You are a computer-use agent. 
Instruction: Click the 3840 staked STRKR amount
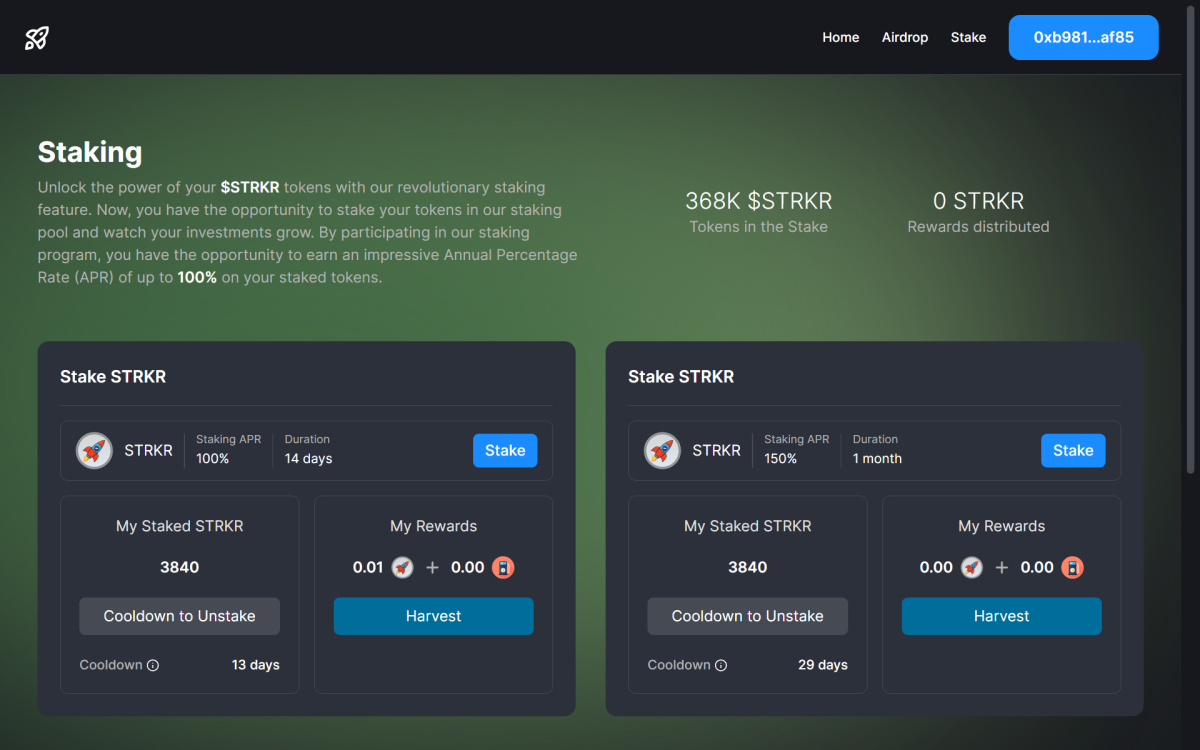click(x=179, y=567)
